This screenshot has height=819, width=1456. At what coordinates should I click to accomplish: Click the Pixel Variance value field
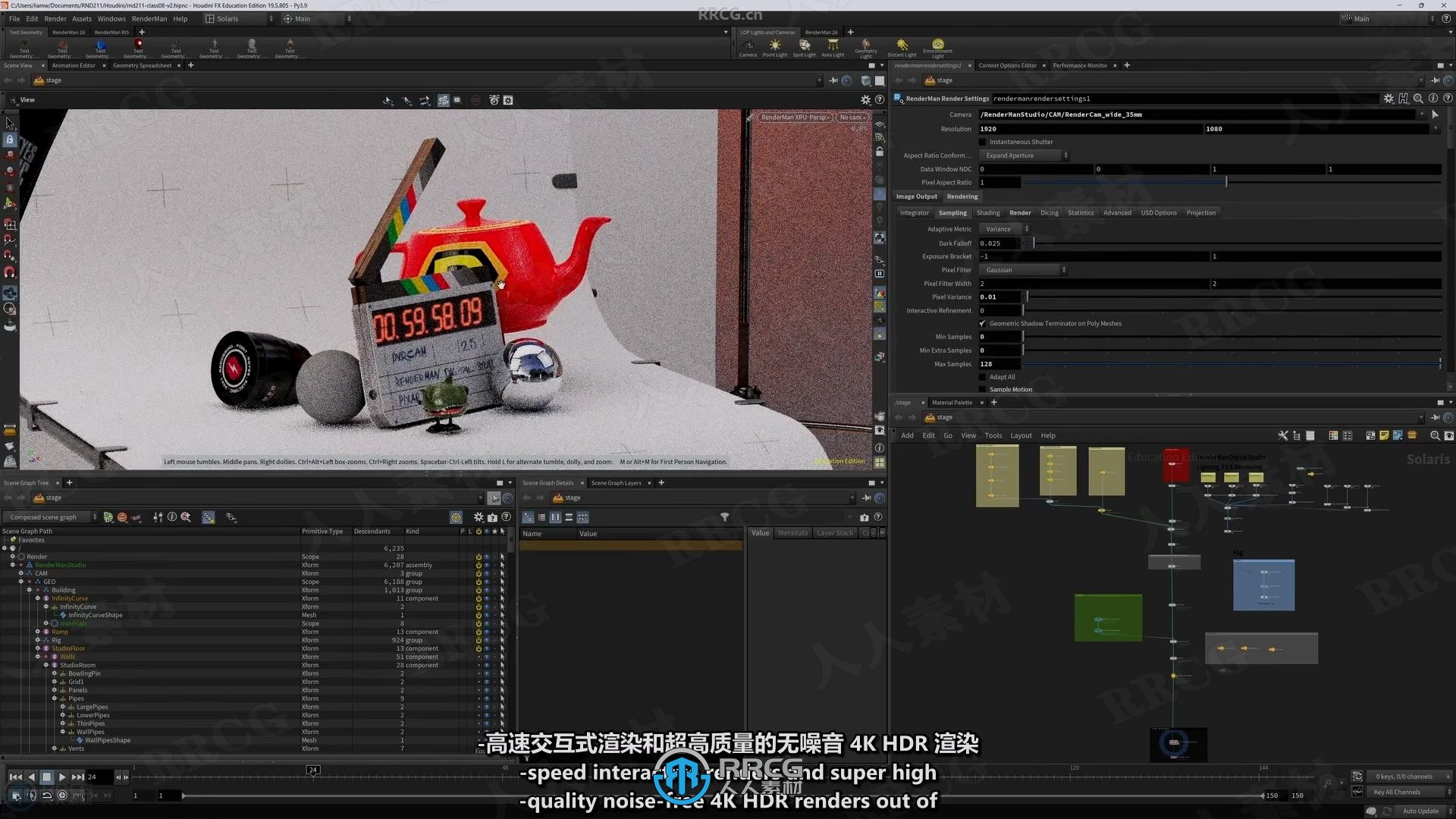pos(999,297)
